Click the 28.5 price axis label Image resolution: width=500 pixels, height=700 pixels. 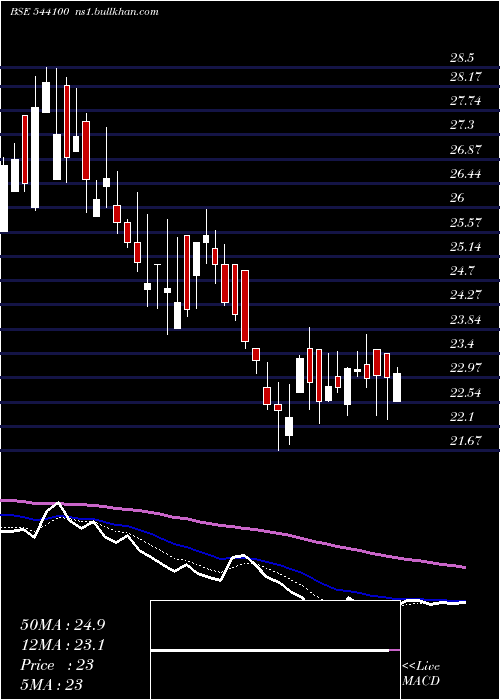[462, 58]
